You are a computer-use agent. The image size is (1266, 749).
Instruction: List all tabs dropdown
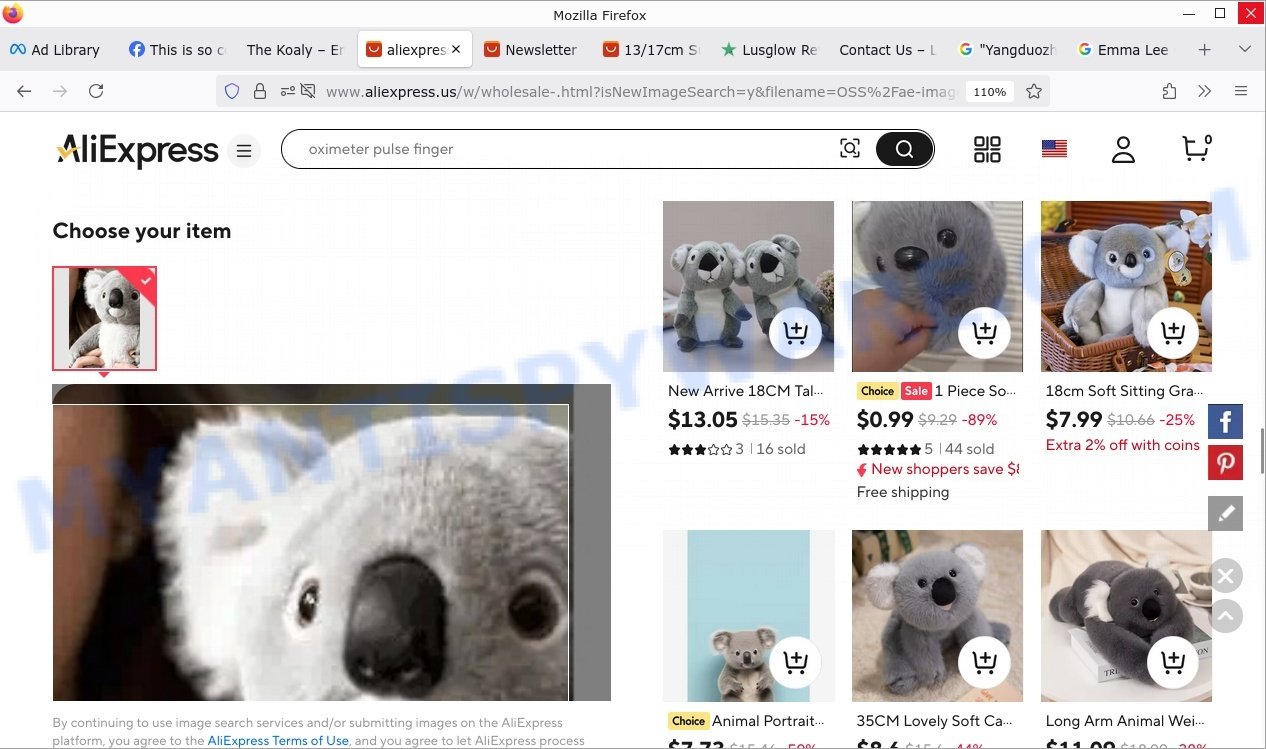tap(1245, 49)
